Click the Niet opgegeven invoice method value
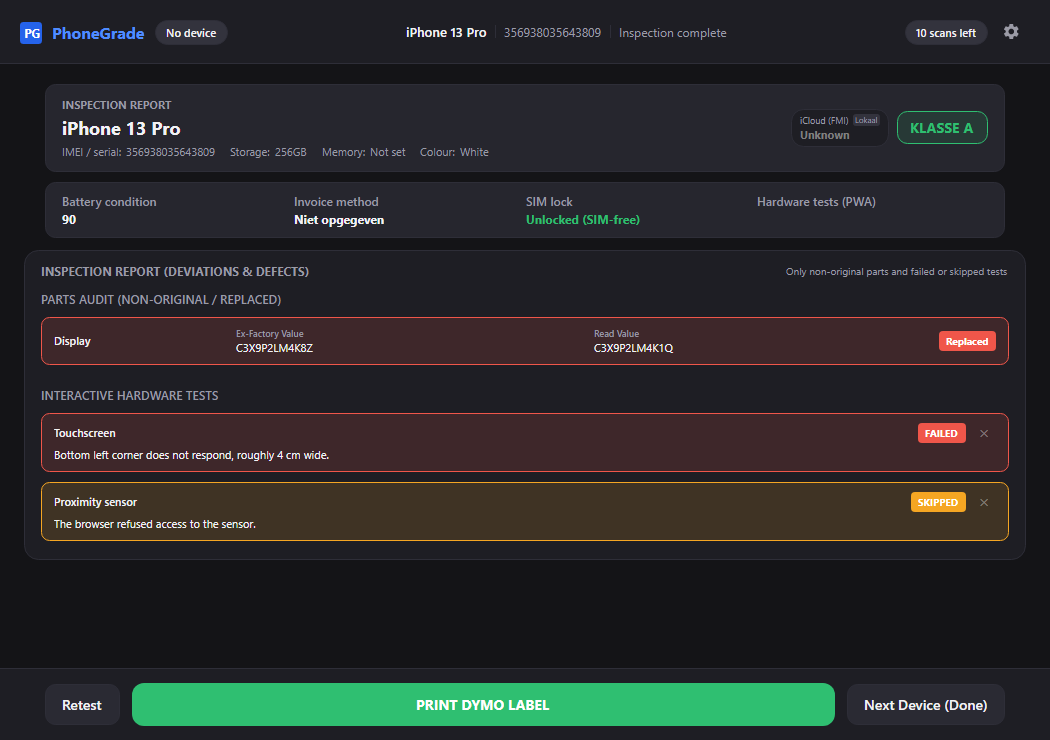This screenshot has height=740, width=1050. click(x=339, y=220)
